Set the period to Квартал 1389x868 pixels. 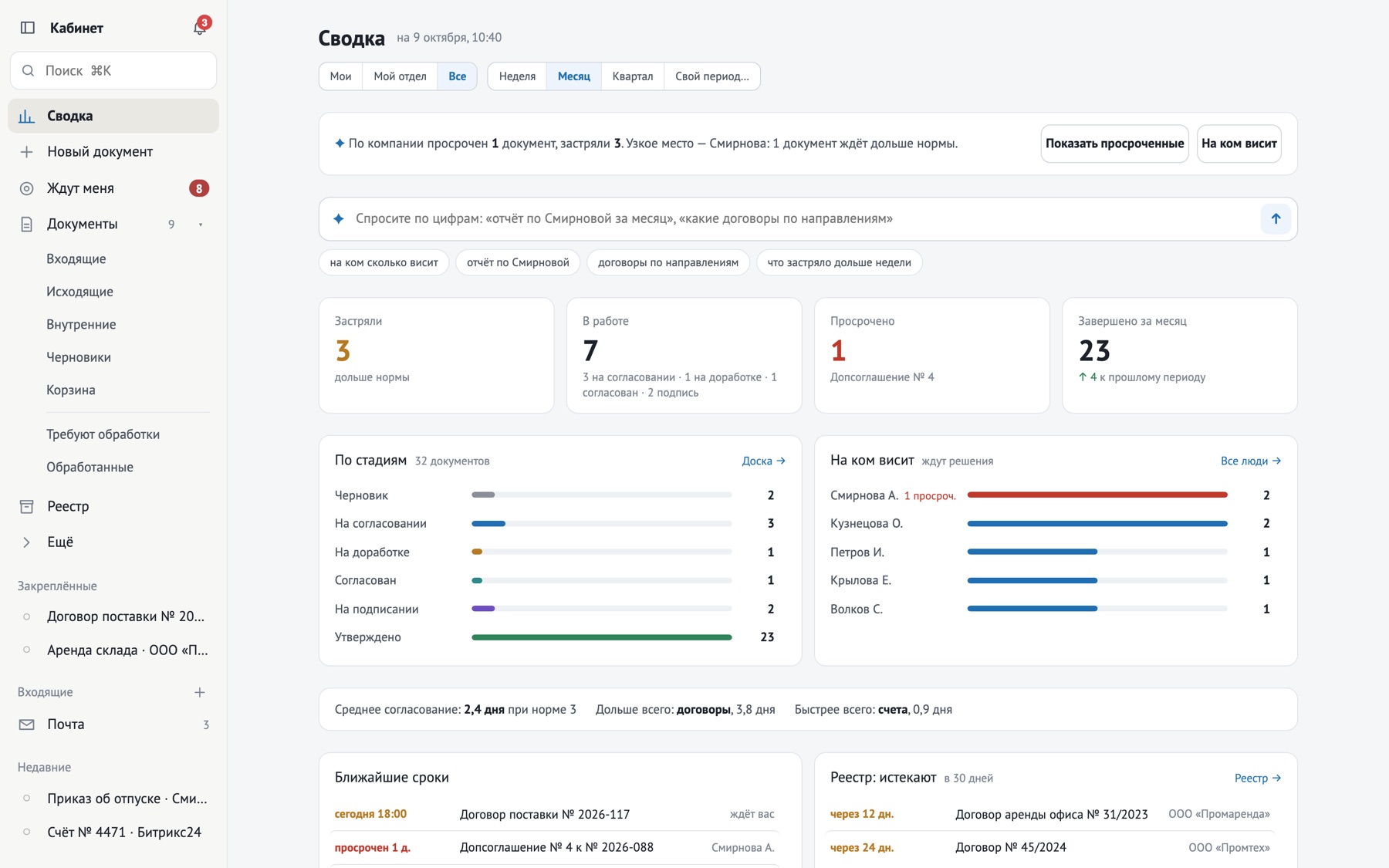click(x=633, y=76)
